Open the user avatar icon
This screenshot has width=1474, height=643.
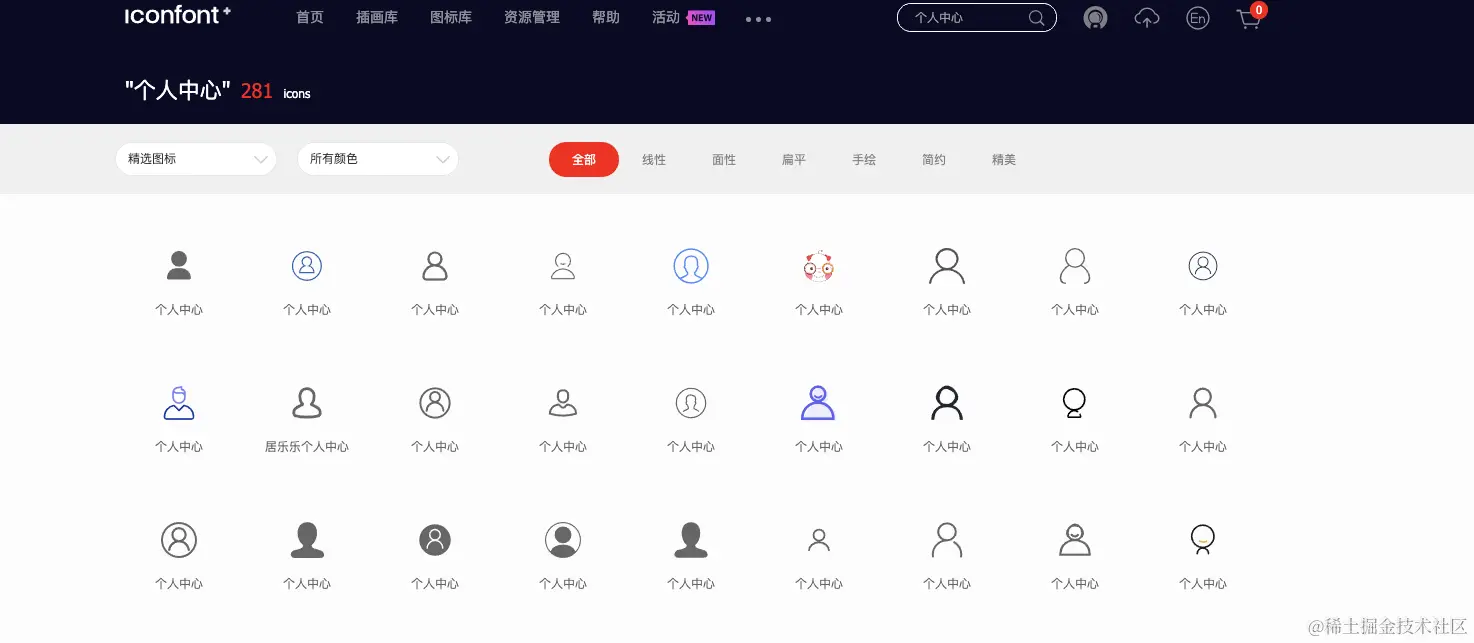point(1095,18)
